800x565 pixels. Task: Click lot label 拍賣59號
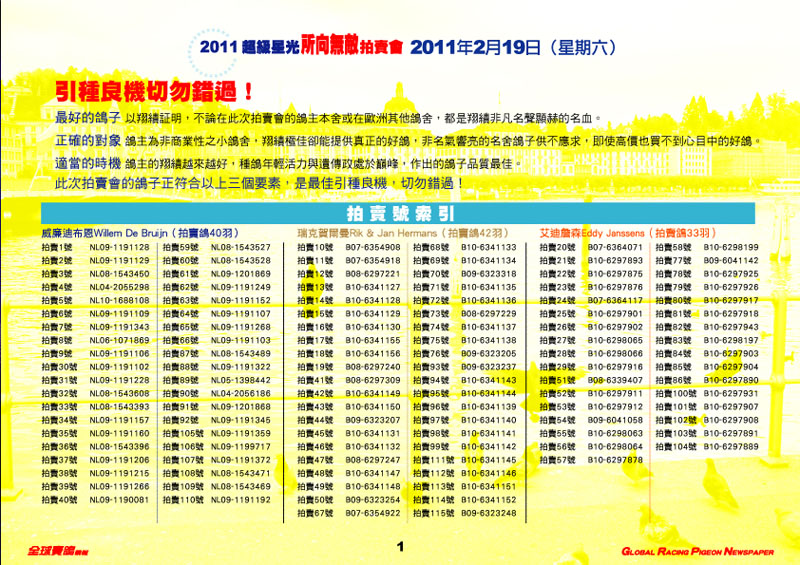pyautogui.click(x=181, y=247)
